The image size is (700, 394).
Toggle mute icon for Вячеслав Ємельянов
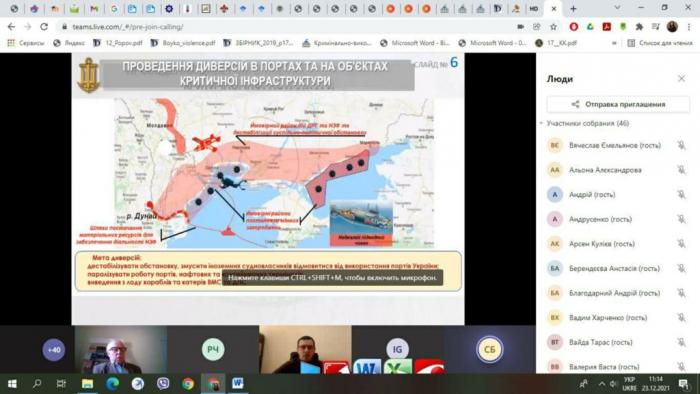point(681,145)
